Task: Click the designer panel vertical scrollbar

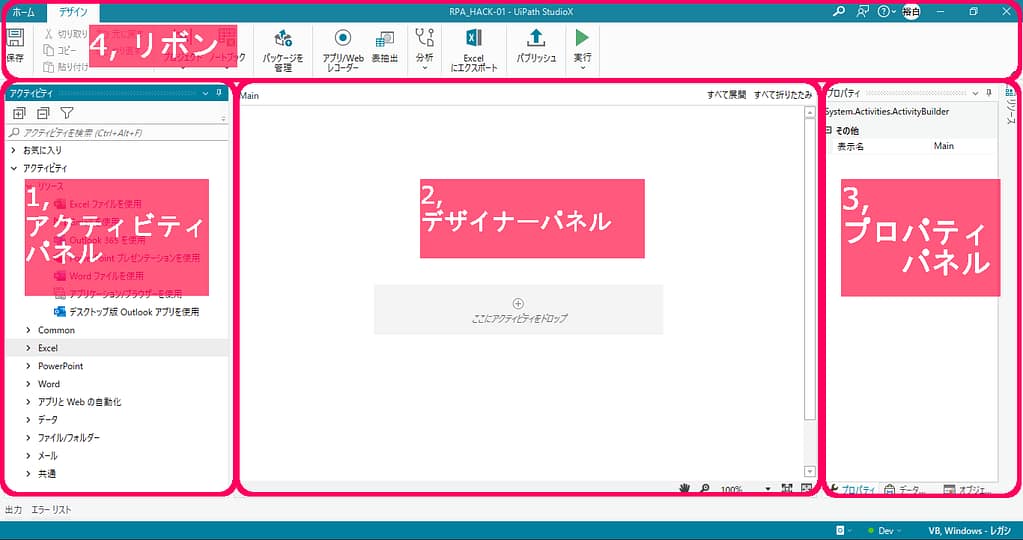Action: coord(810,290)
